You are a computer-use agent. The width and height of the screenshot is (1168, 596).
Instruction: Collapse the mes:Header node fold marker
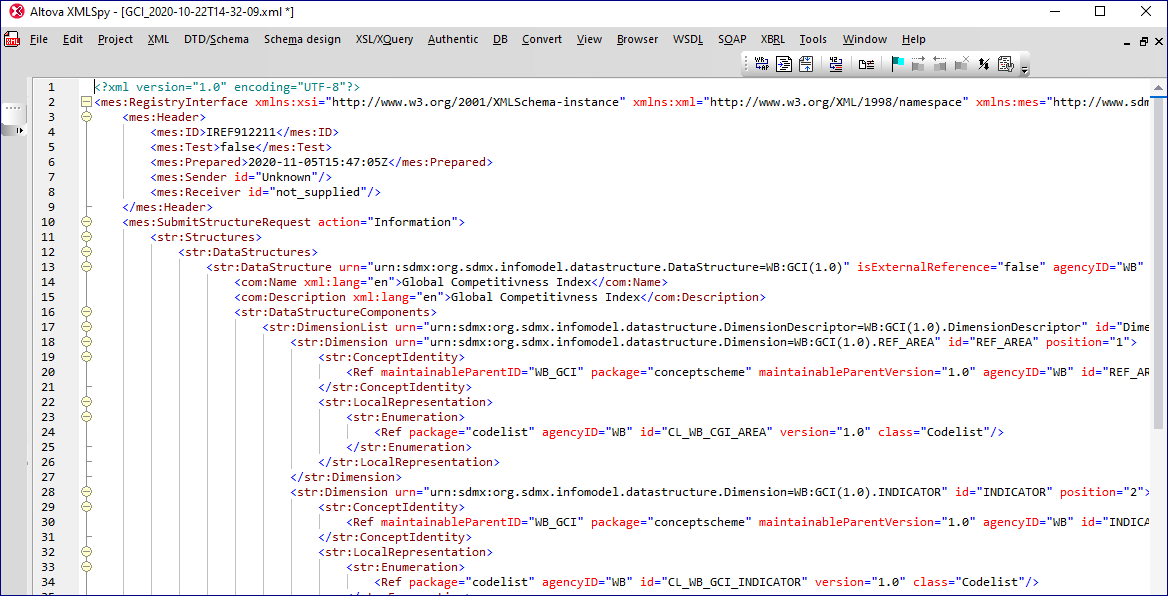coord(86,117)
